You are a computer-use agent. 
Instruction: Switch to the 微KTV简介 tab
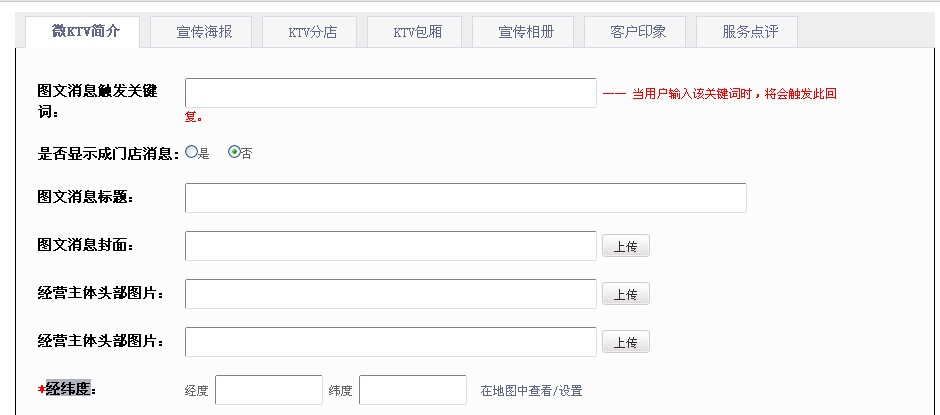click(85, 31)
